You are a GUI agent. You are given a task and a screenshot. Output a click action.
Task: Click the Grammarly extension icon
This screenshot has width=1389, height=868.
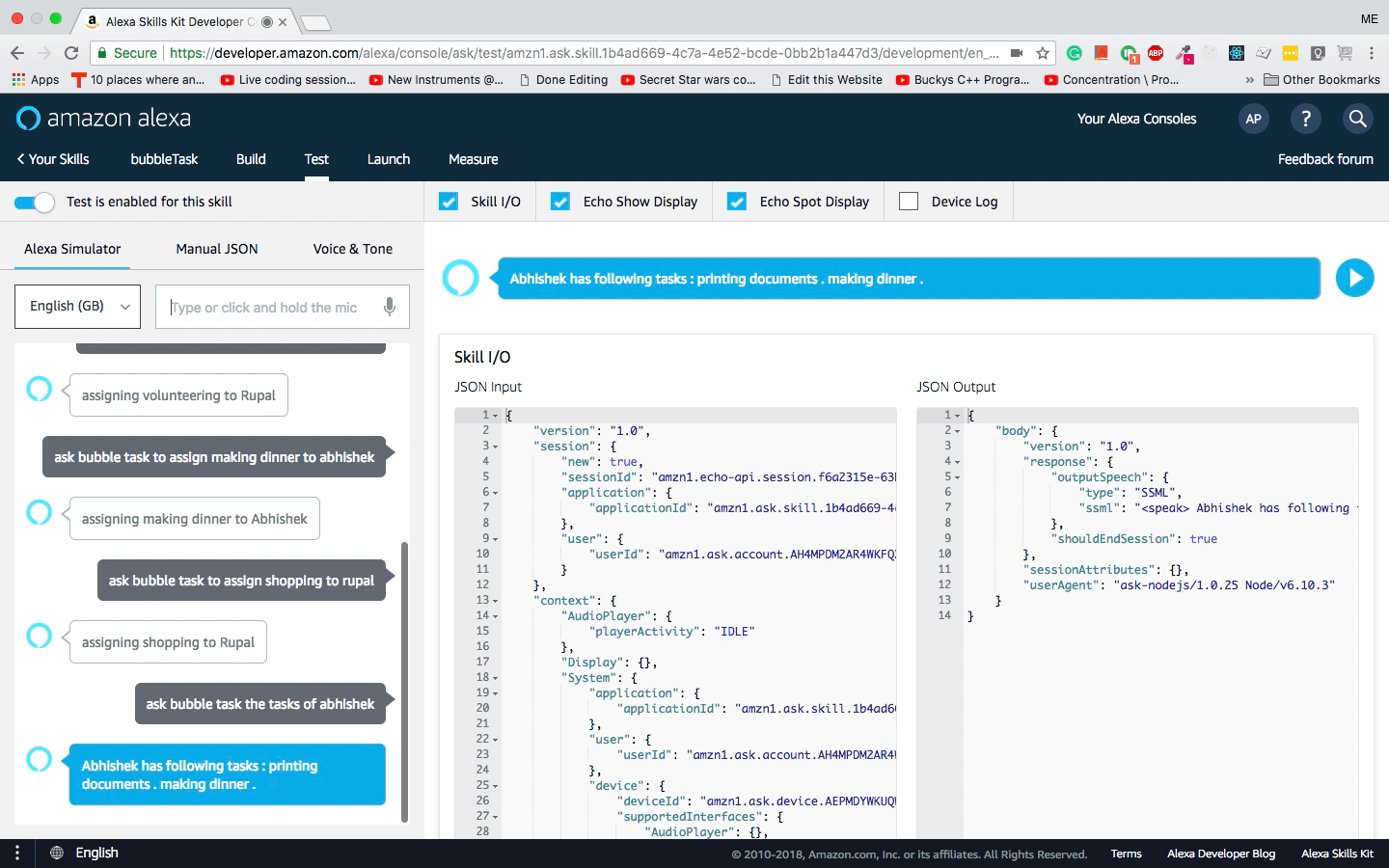pos(1074,53)
